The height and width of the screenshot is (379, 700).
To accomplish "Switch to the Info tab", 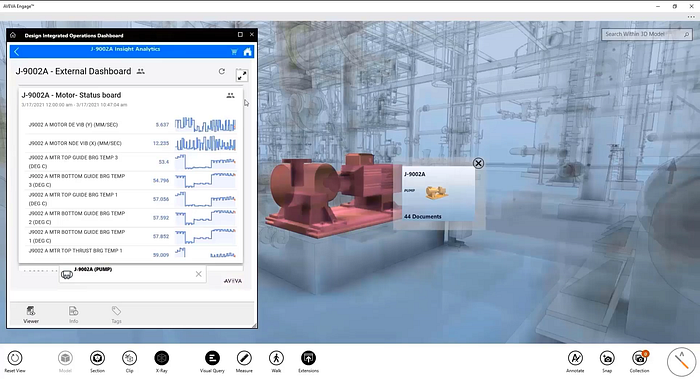I will tap(74, 314).
